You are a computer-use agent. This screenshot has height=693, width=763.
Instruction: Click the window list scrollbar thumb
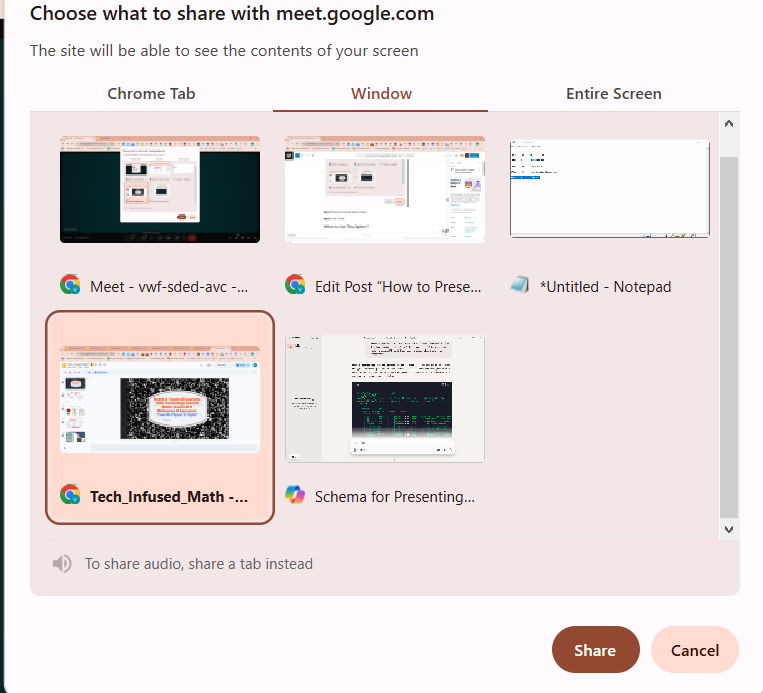pyautogui.click(x=729, y=337)
